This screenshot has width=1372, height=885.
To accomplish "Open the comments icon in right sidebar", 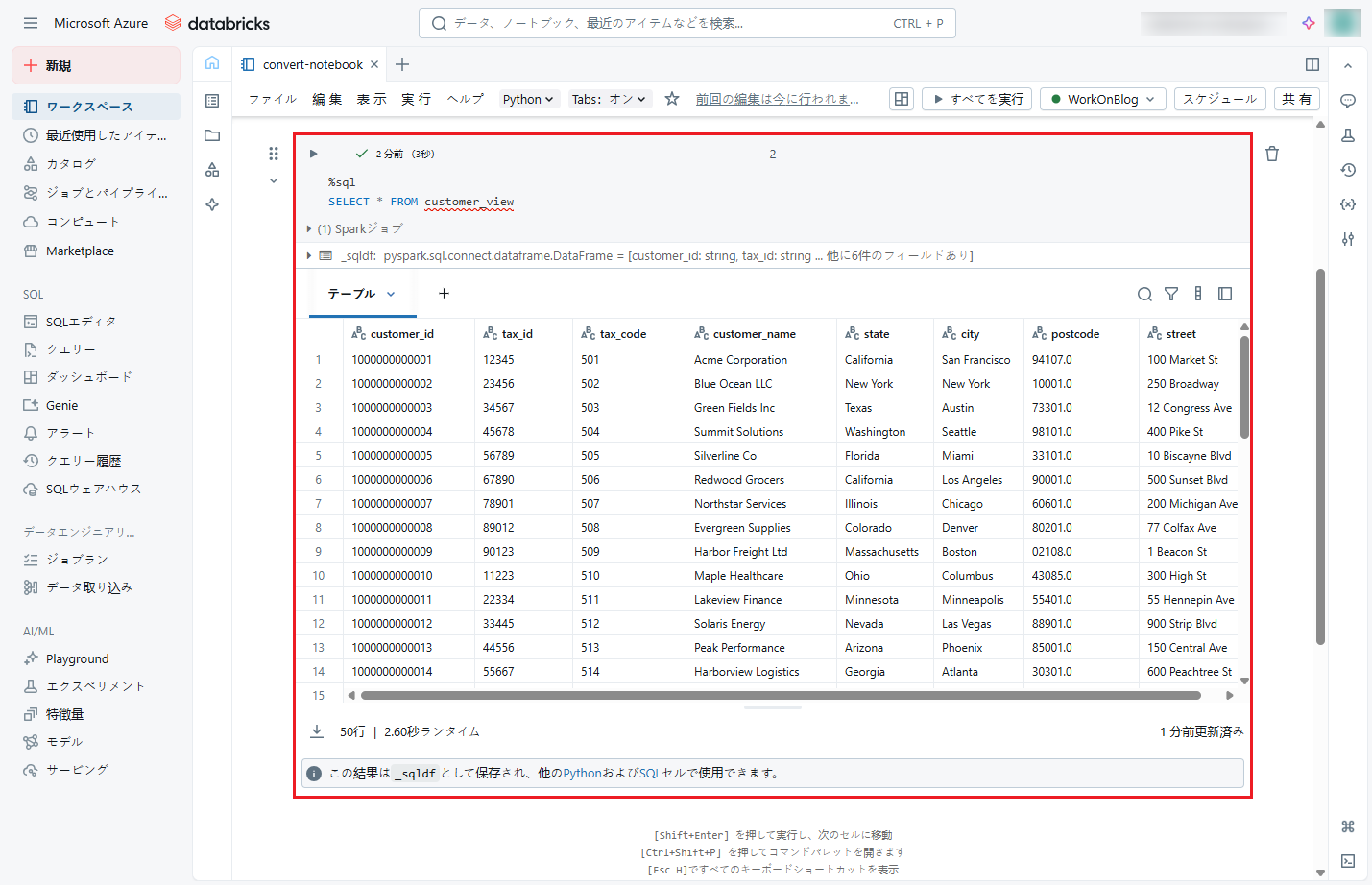I will (1348, 101).
